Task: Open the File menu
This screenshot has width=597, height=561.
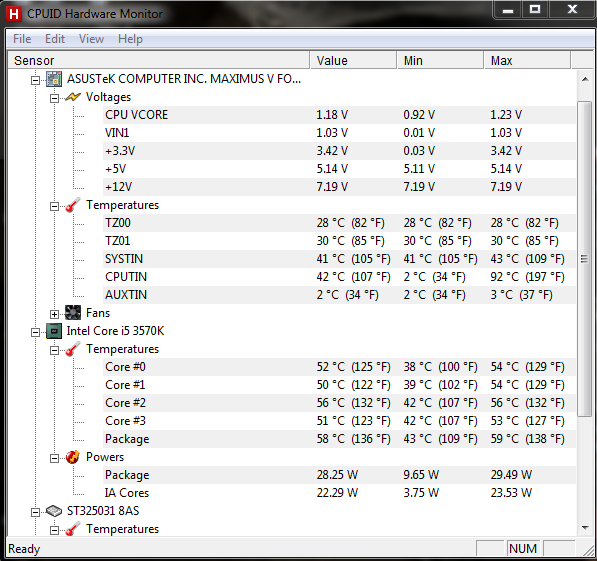Action: 22,39
